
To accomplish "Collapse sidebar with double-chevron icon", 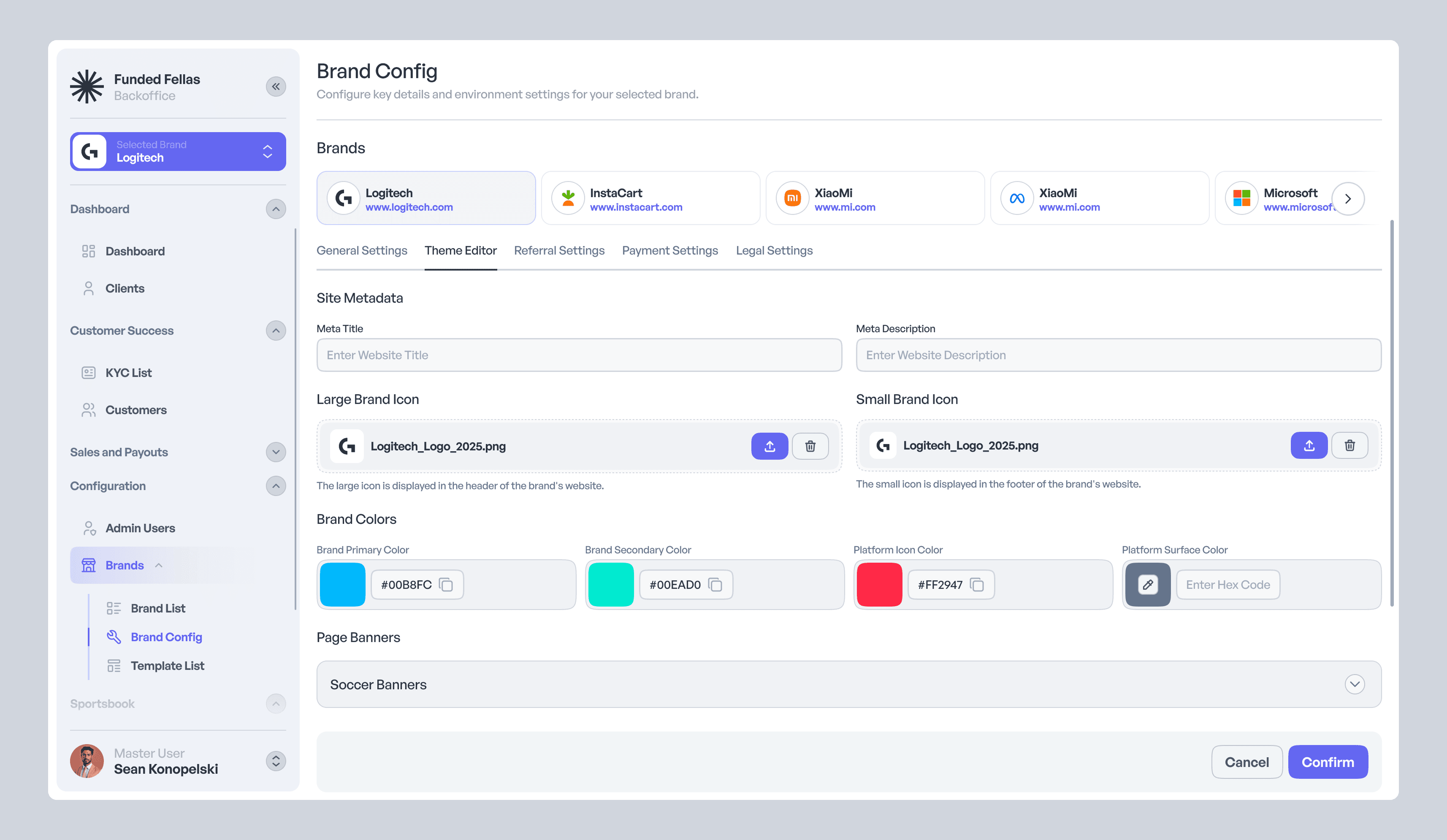I will tap(276, 87).
